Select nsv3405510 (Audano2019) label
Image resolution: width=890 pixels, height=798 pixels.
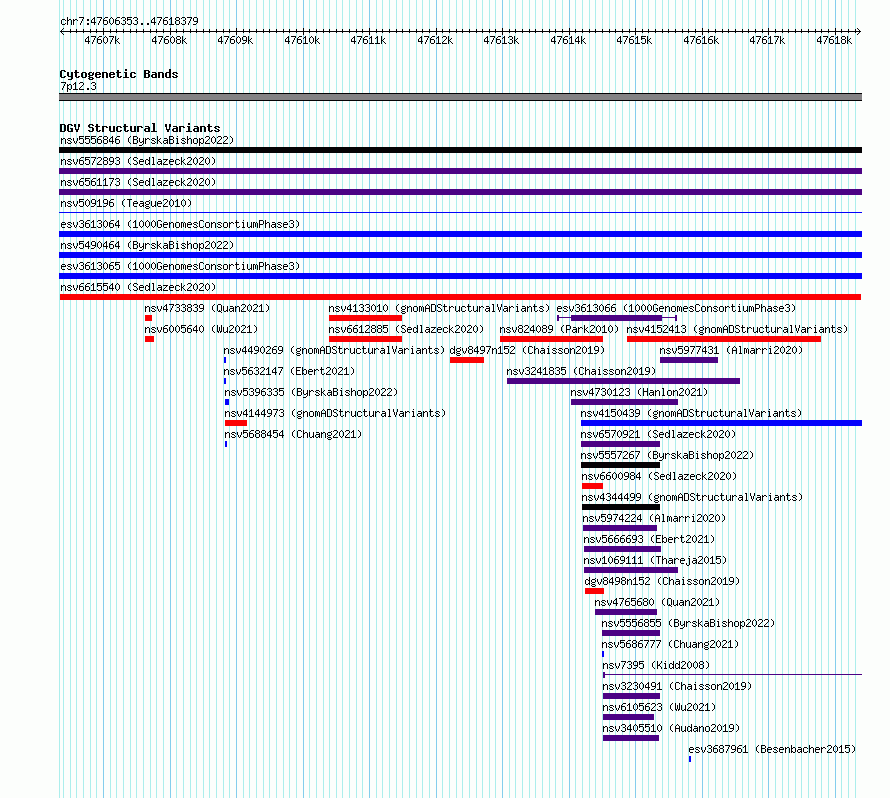coord(671,728)
